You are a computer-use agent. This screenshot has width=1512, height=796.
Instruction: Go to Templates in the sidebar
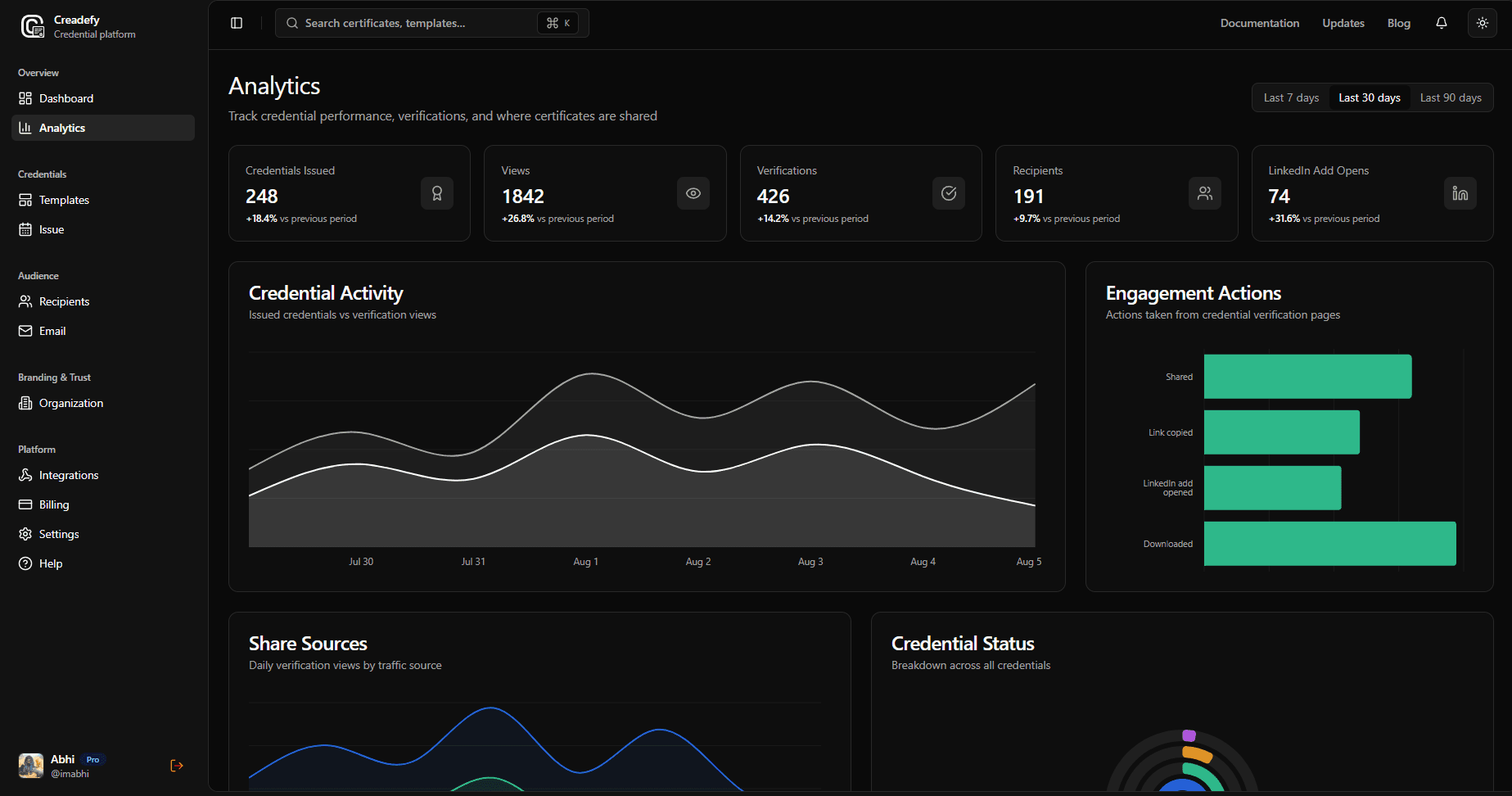(x=103, y=200)
